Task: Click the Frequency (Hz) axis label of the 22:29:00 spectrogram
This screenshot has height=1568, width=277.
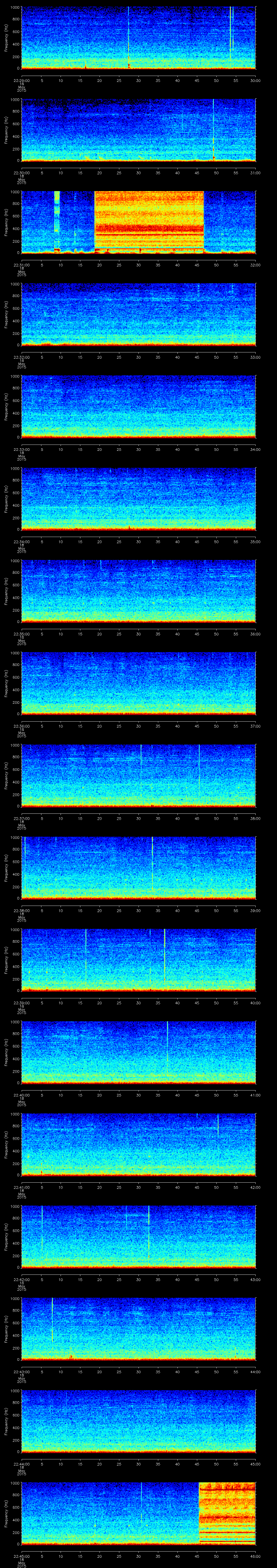Action: point(6,38)
